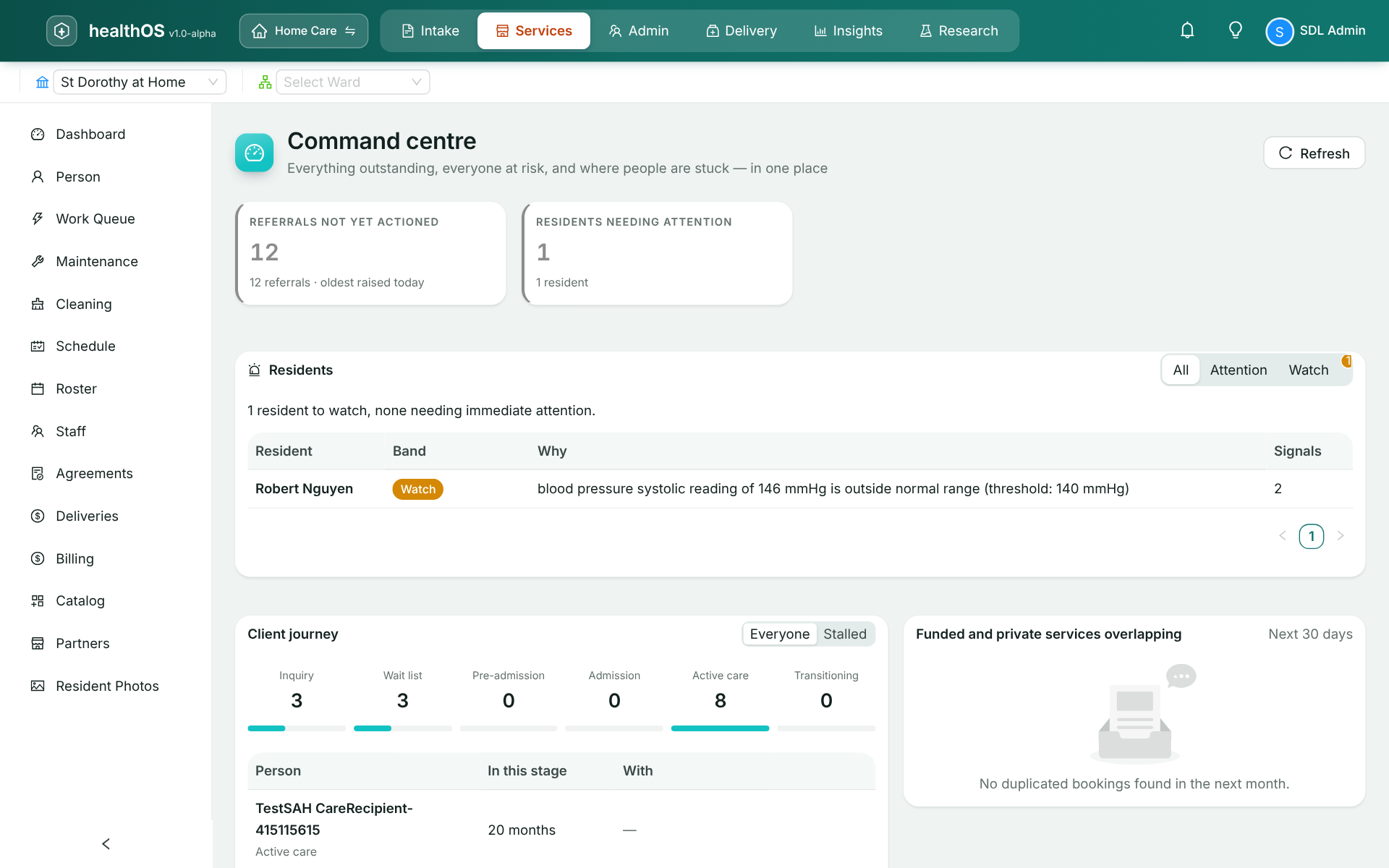Collapse the sidebar with the chevron
Image resolution: width=1389 pixels, height=868 pixels.
point(106,843)
